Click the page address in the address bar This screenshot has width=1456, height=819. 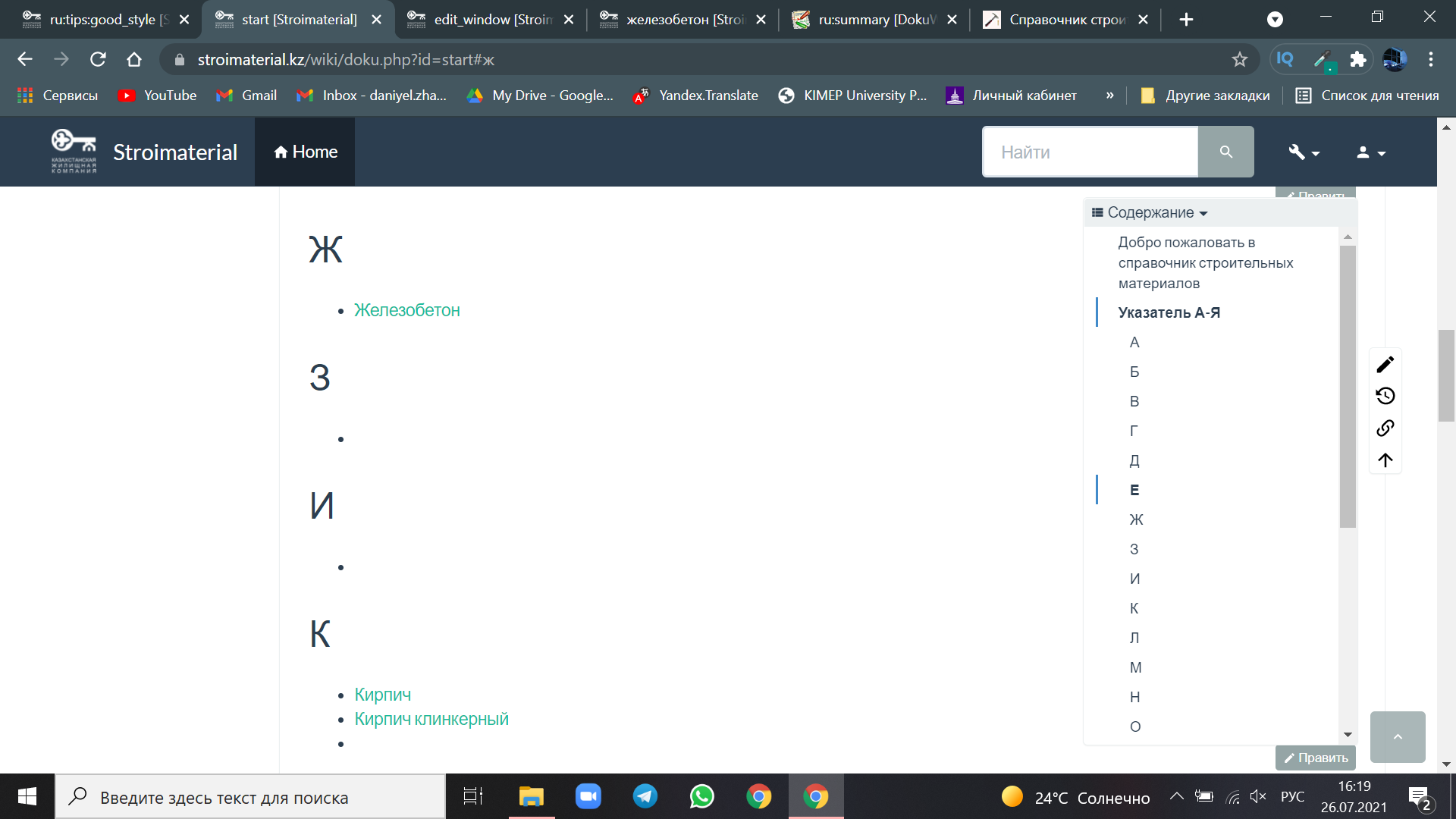(346, 59)
